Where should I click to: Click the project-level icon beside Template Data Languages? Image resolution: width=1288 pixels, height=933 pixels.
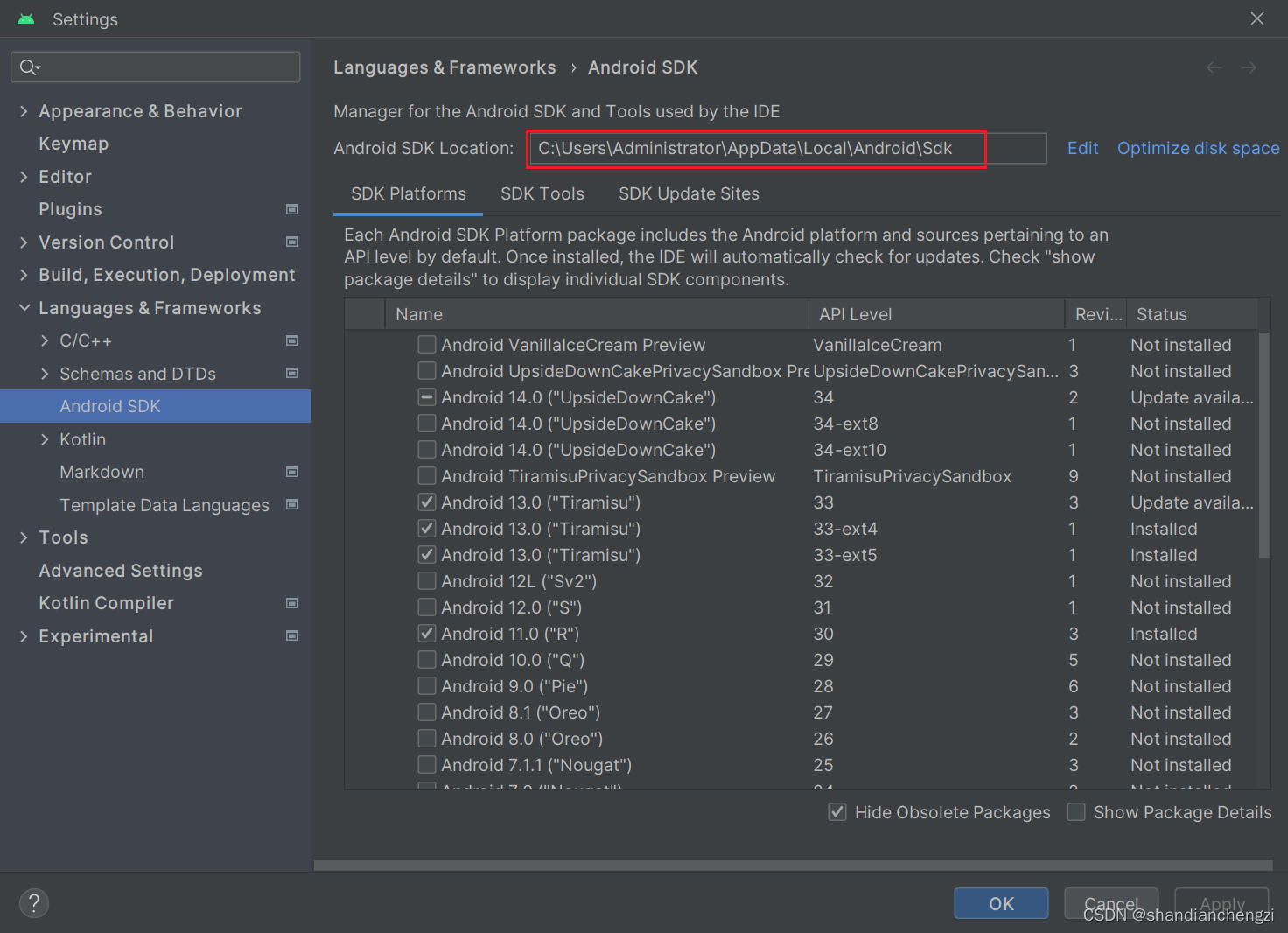tap(292, 504)
